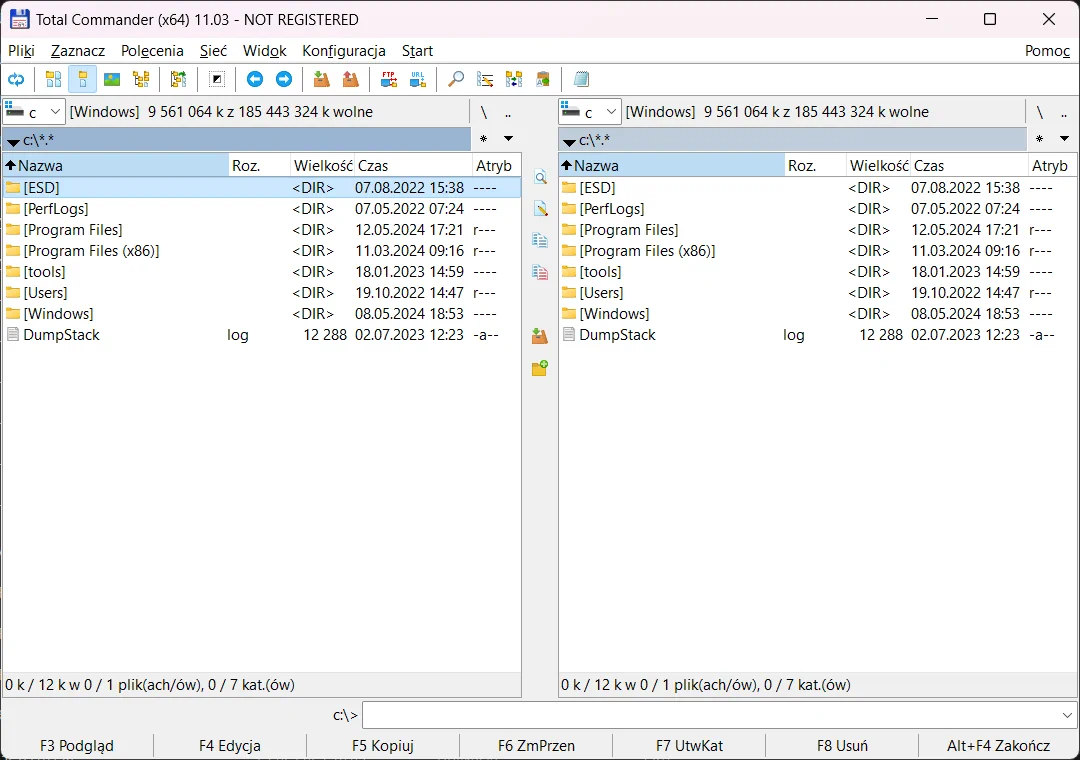This screenshot has width=1080, height=760.
Task: Expand command line history dropdown
Action: click(x=1067, y=715)
